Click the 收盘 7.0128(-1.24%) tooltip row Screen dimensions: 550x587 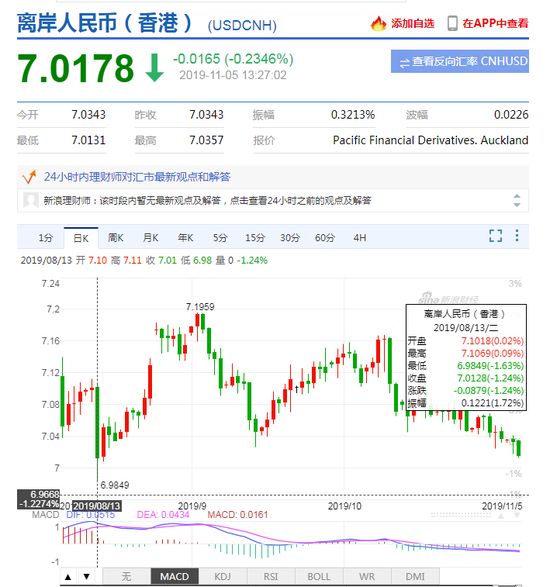(x=466, y=378)
